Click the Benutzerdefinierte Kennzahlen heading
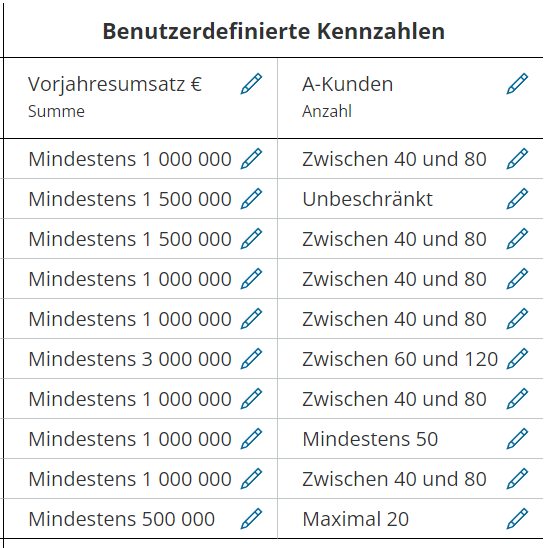The height and width of the screenshot is (548, 552). [274, 31]
